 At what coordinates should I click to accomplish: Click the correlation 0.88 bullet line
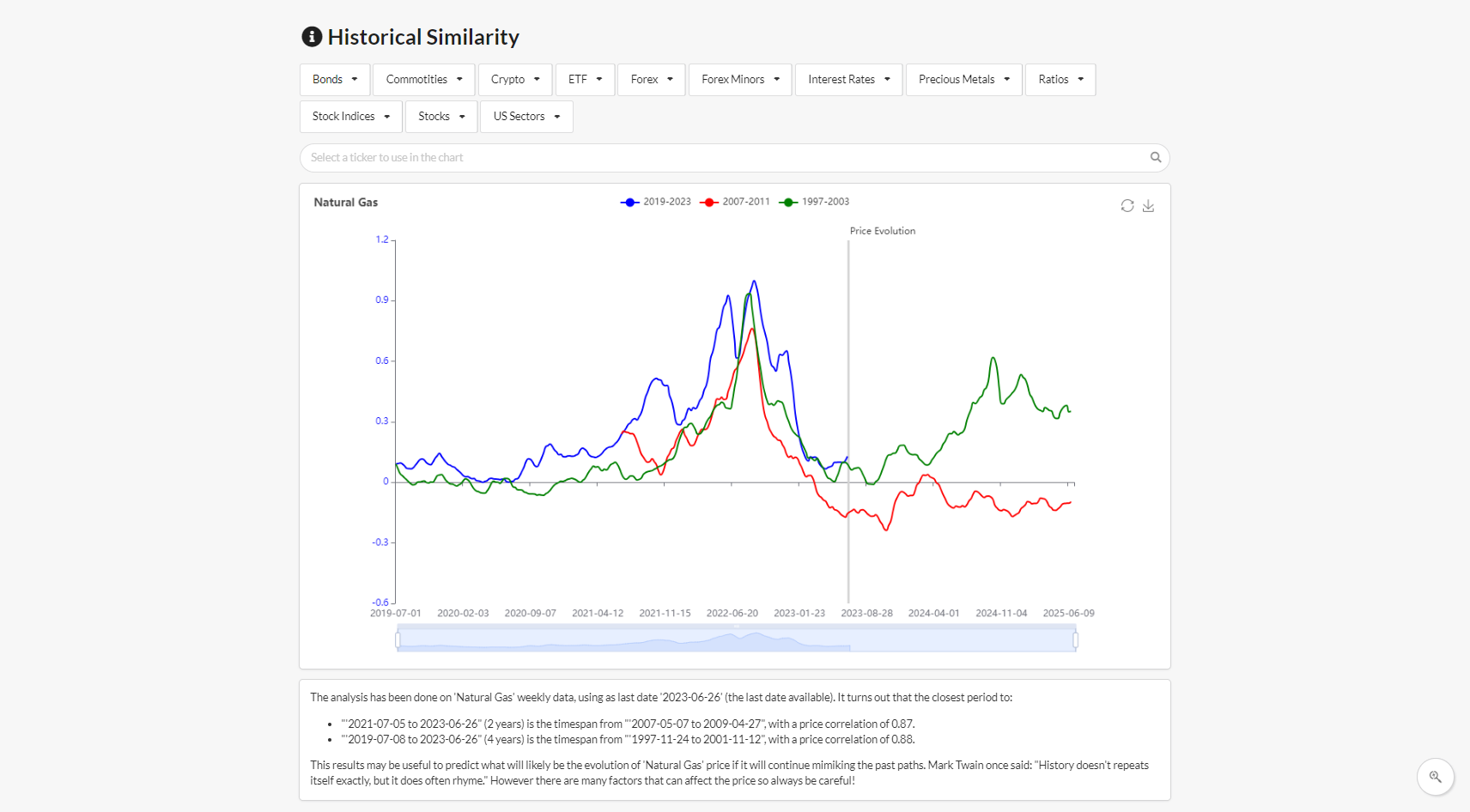click(628, 739)
